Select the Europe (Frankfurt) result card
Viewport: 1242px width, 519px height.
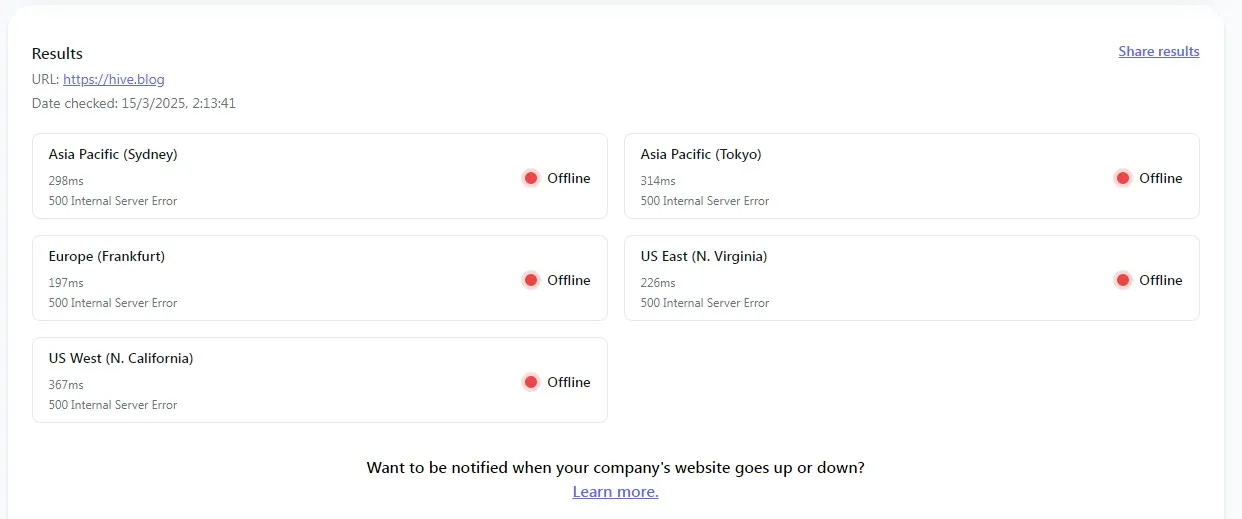click(x=320, y=278)
